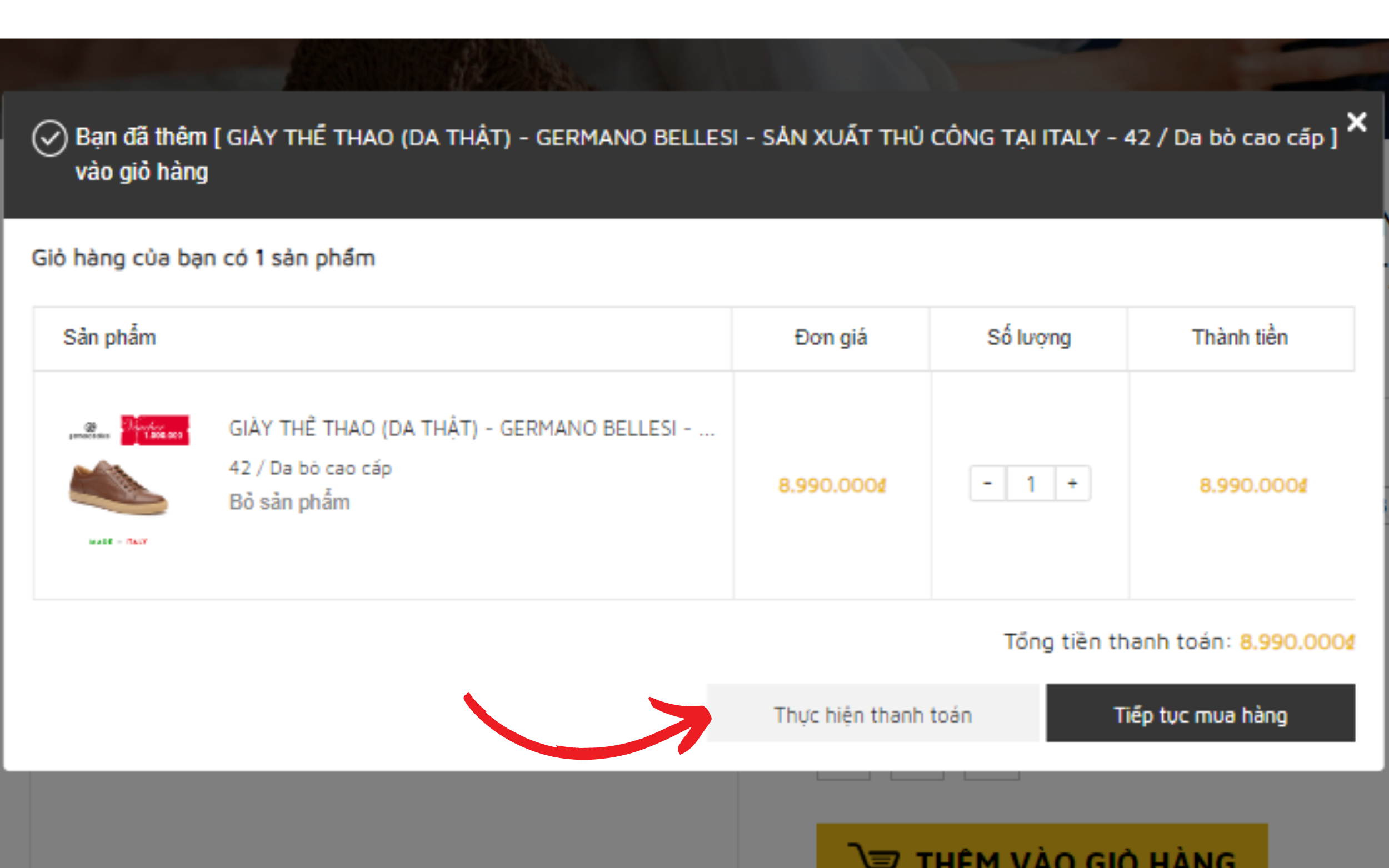Open the brown sneaker product thumbnail

tap(118, 488)
